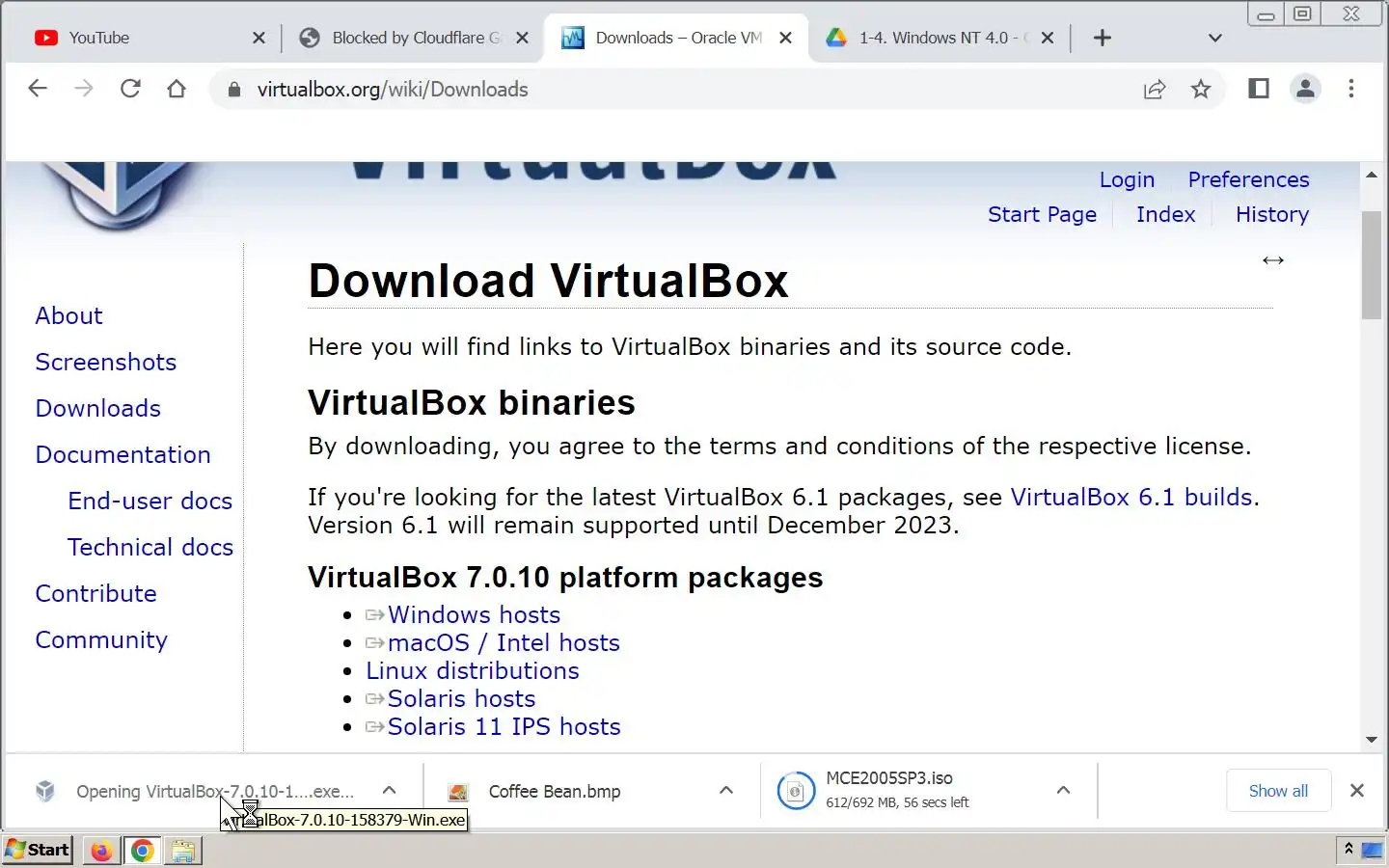Viewport: 1389px width, 868px height.
Task: Close the Windows NT 4.0 tab
Action: click(1048, 38)
